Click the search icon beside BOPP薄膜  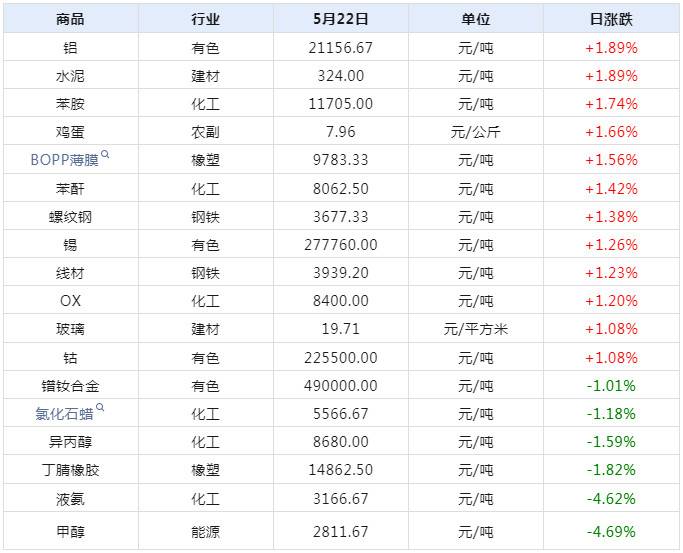(105, 155)
